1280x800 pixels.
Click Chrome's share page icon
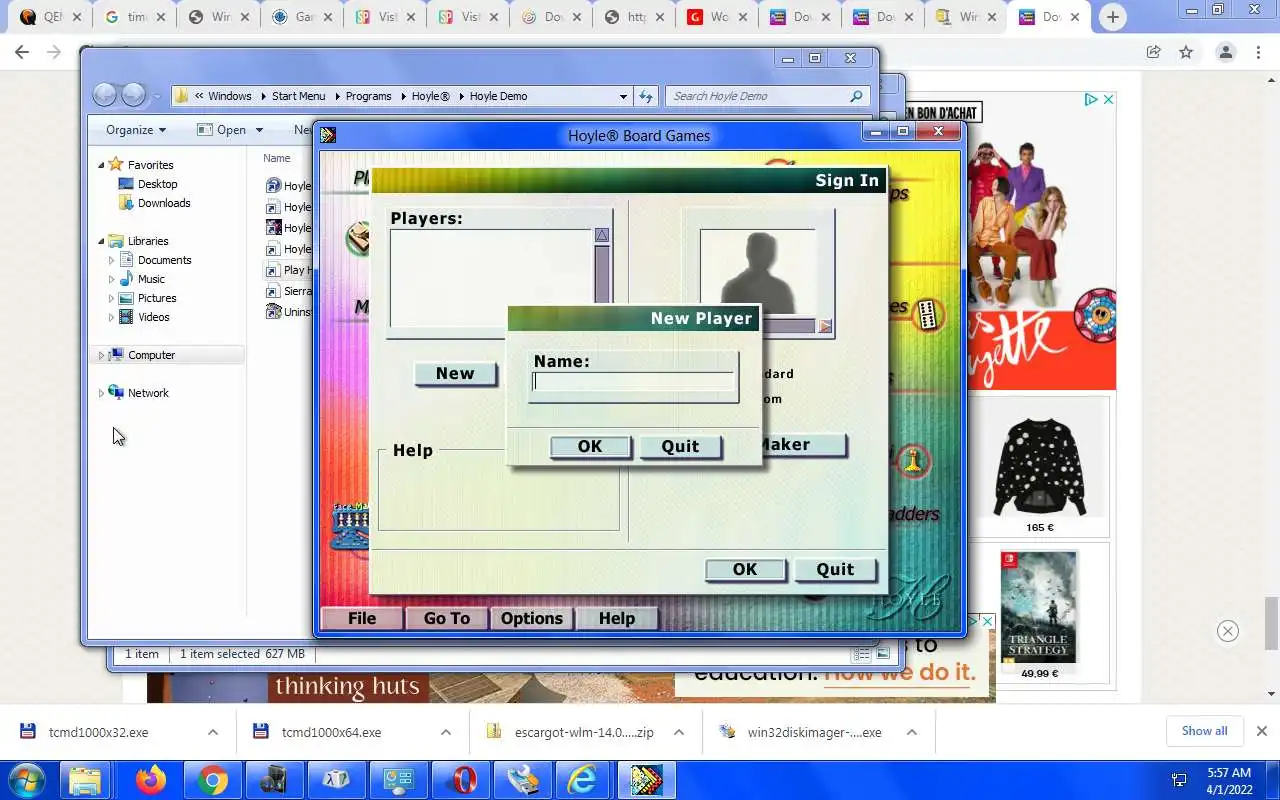(x=1153, y=52)
